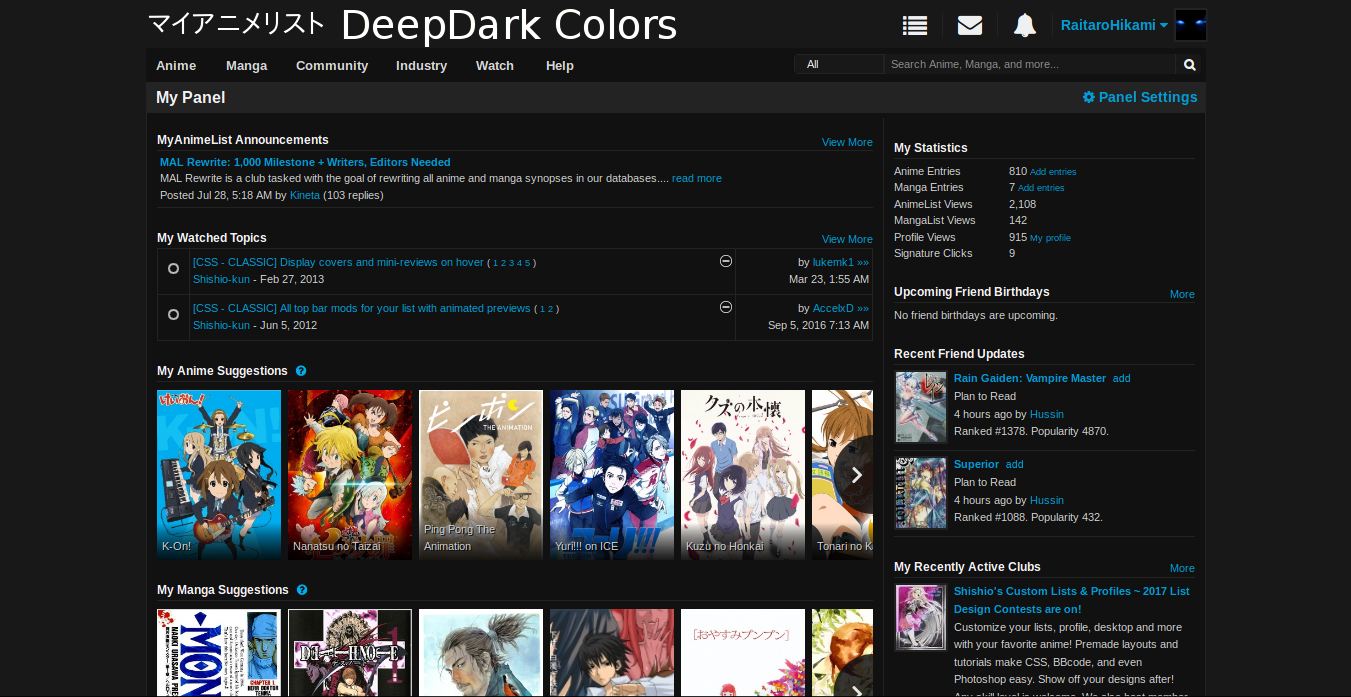Open the Oyasumi Punpun manga suggestion cover
The height and width of the screenshot is (697, 1351).
click(x=743, y=653)
